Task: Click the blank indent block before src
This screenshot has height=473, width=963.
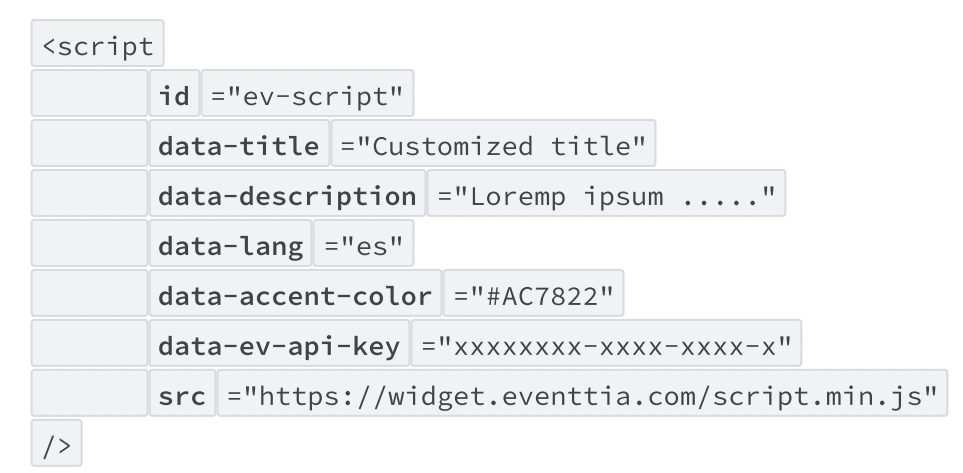Action: [x=89, y=397]
